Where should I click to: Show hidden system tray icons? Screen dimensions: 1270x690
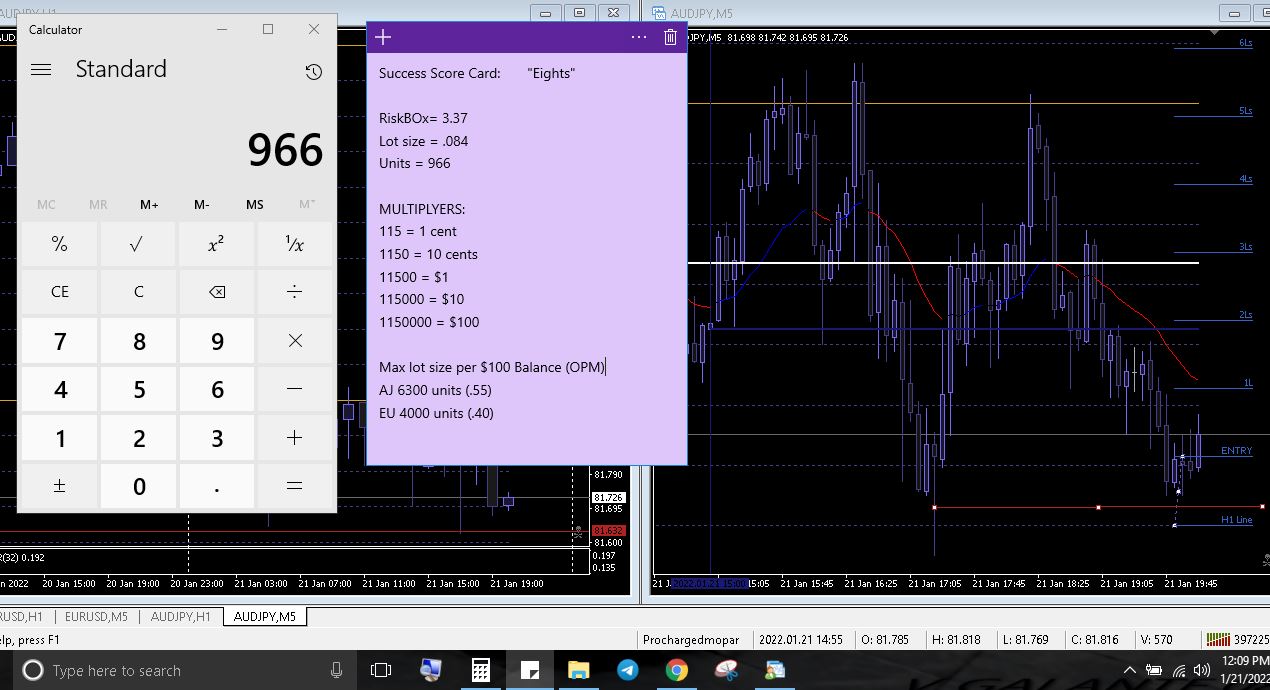pyautogui.click(x=1130, y=670)
